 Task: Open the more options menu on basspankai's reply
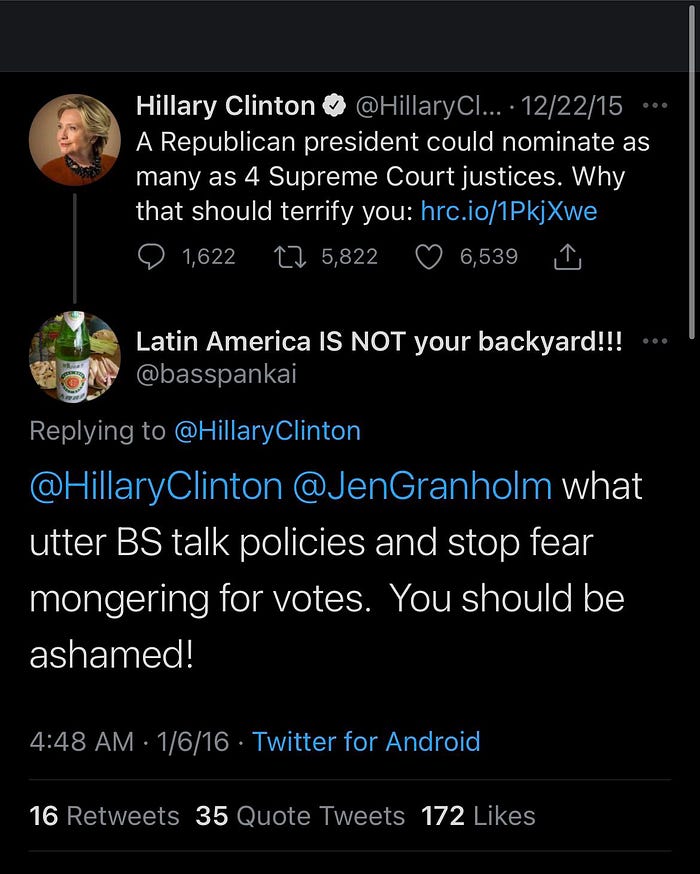[x=654, y=341]
